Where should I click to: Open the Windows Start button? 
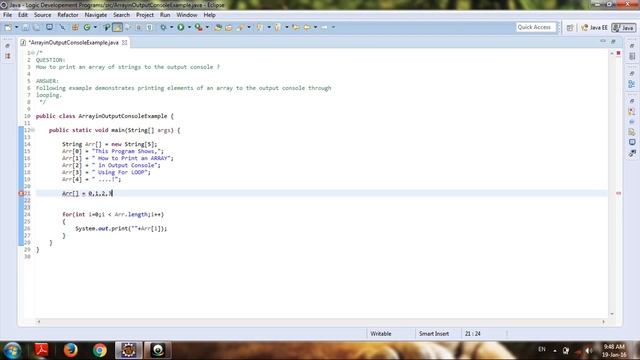[12, 350]
